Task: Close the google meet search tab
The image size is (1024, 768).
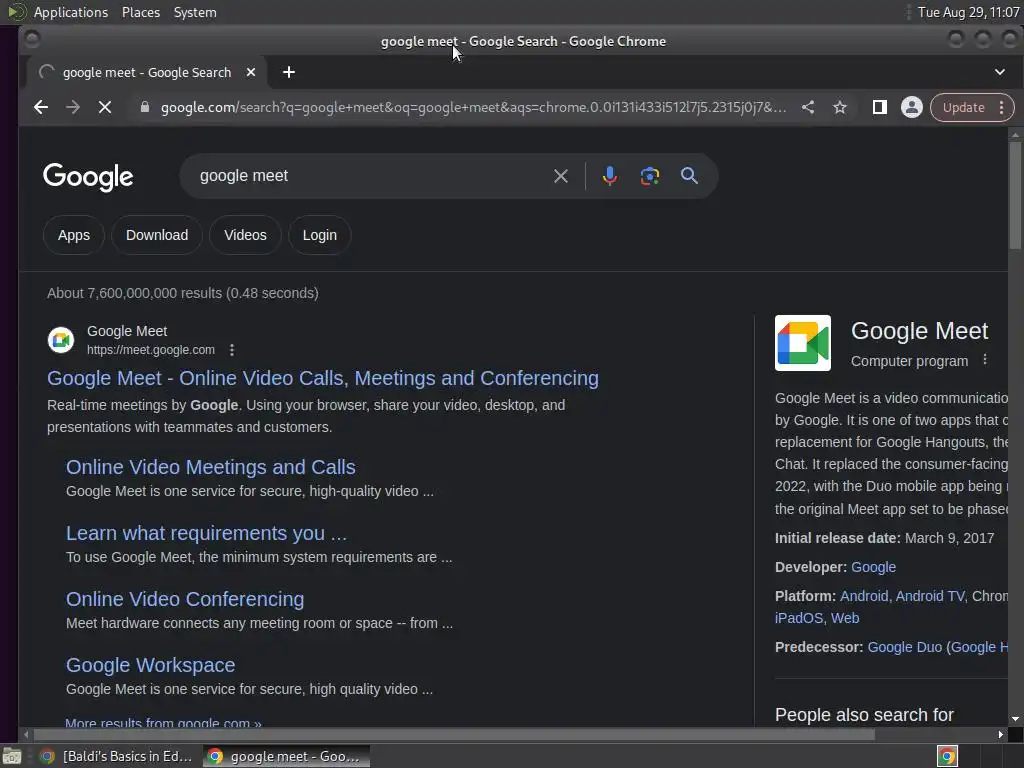Action: click(251, 72)
